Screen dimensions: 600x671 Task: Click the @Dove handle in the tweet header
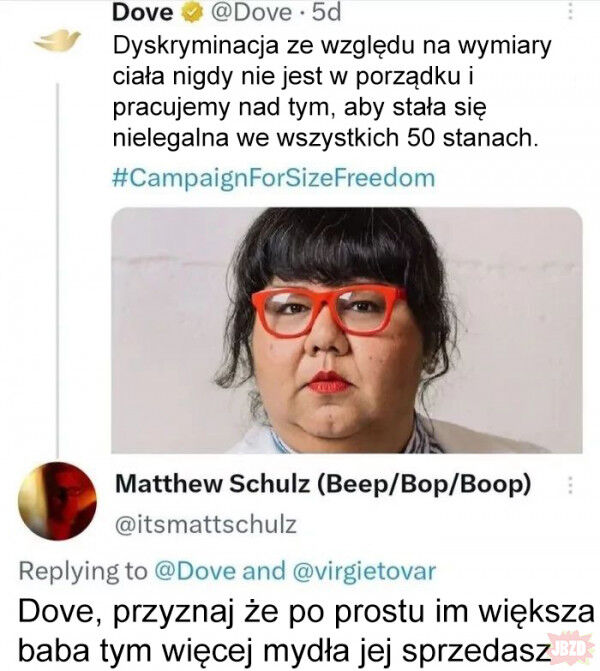coord(251,12)
